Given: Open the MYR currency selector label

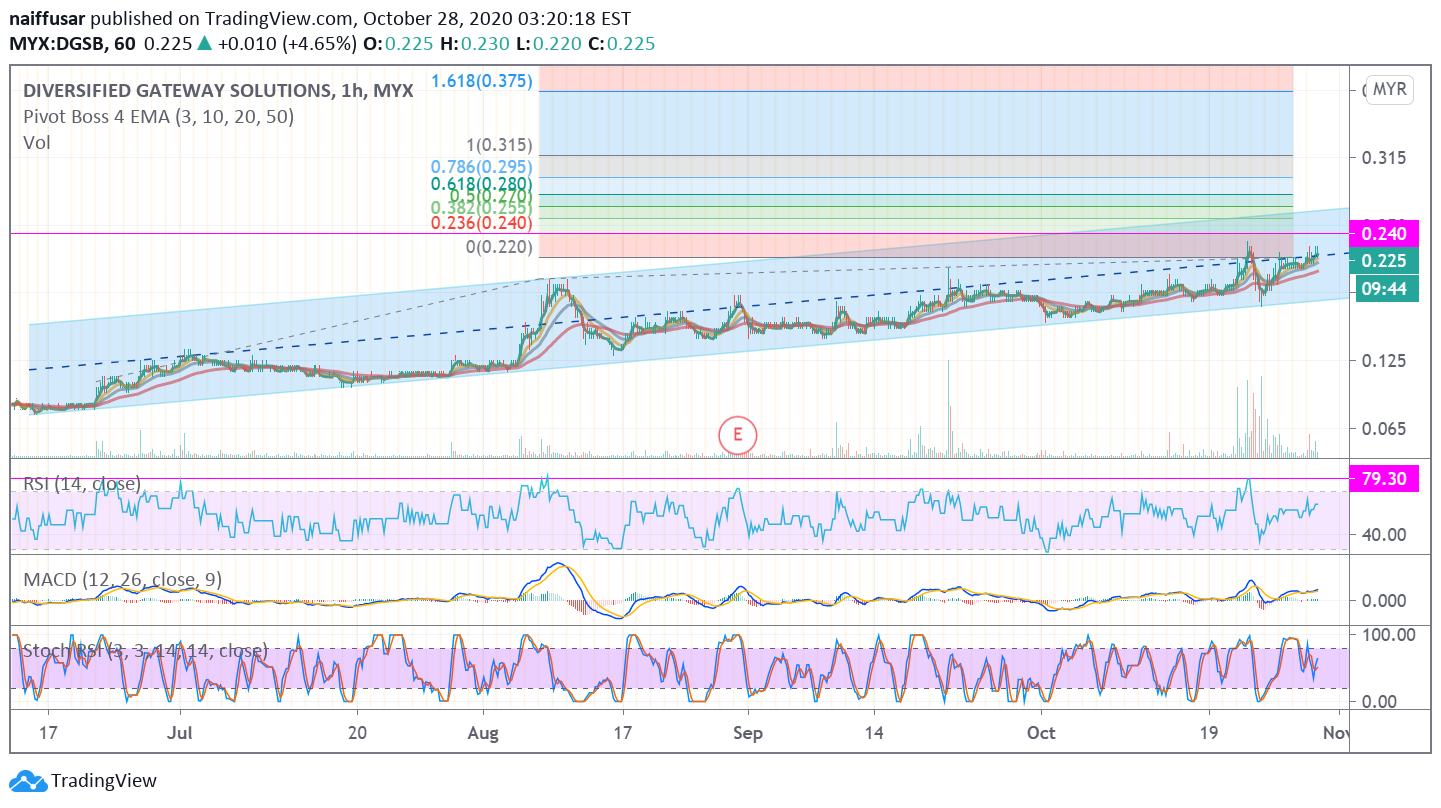Looking at the screenshot, I should click(1390, 89).
